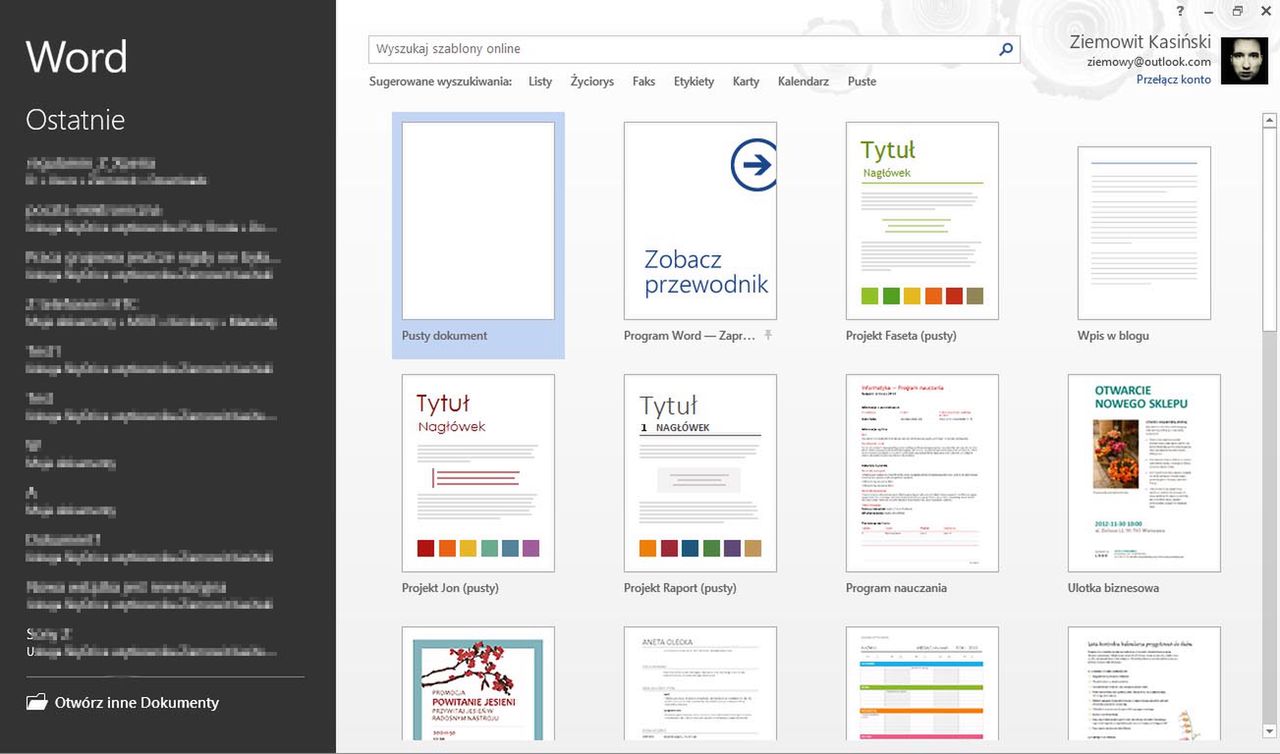
Task: Select the Pusty dokument template
Action: 478,234
